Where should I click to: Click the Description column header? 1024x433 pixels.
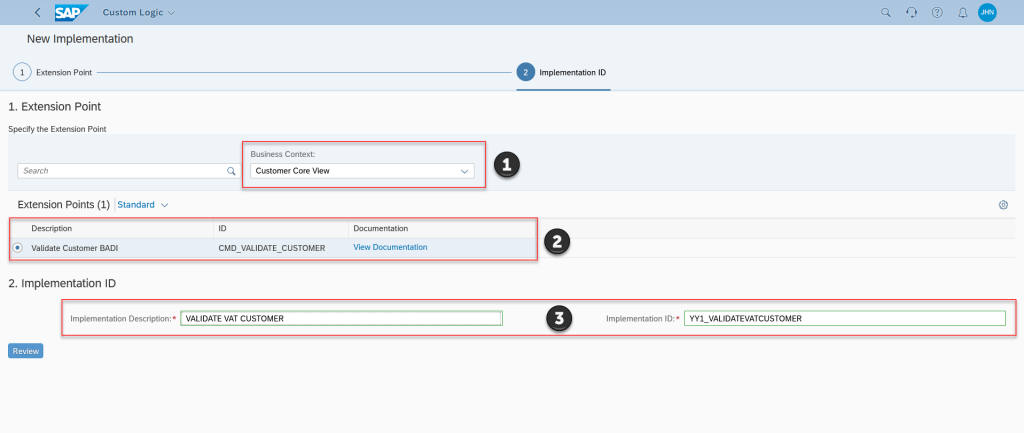52,229
